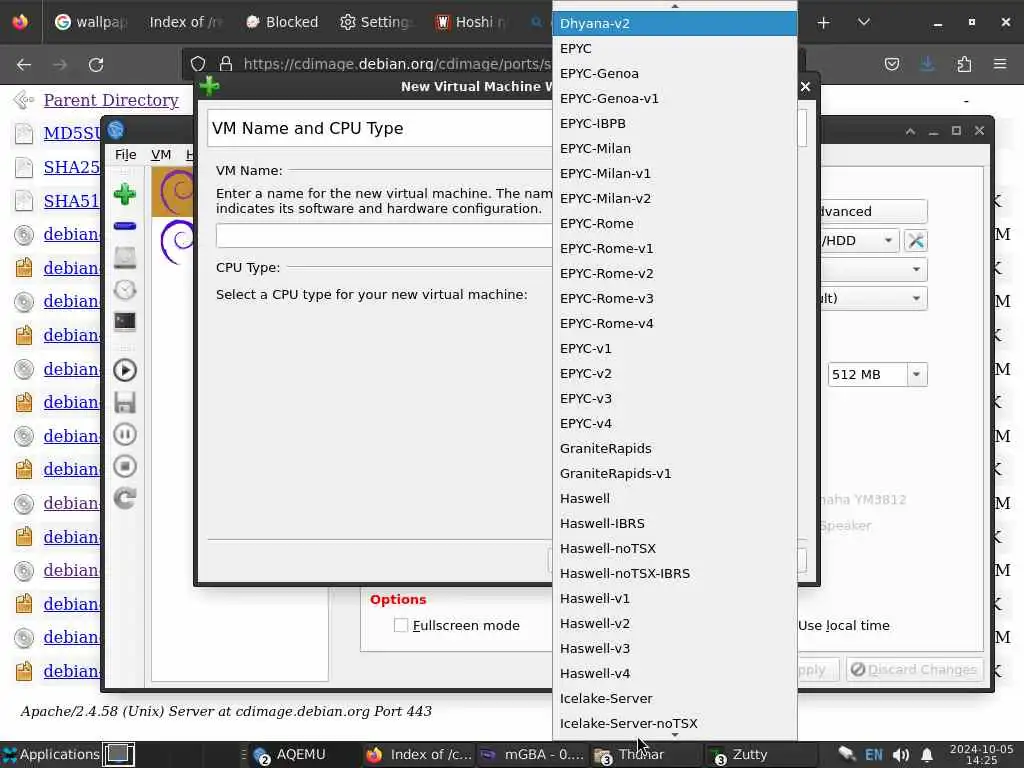Click the green plus Add VM icon in AQEMU toolbar

[x=125, y=195]
